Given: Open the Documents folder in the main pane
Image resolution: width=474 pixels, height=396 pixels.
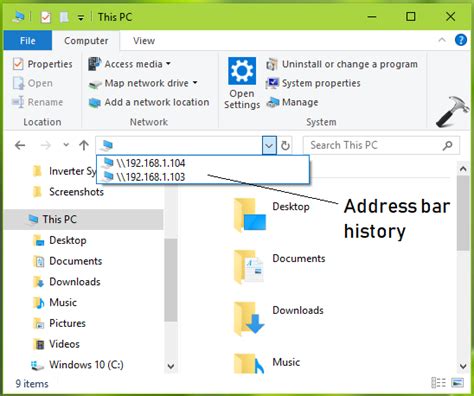Looking at the screenshot, I should (279, 266).
